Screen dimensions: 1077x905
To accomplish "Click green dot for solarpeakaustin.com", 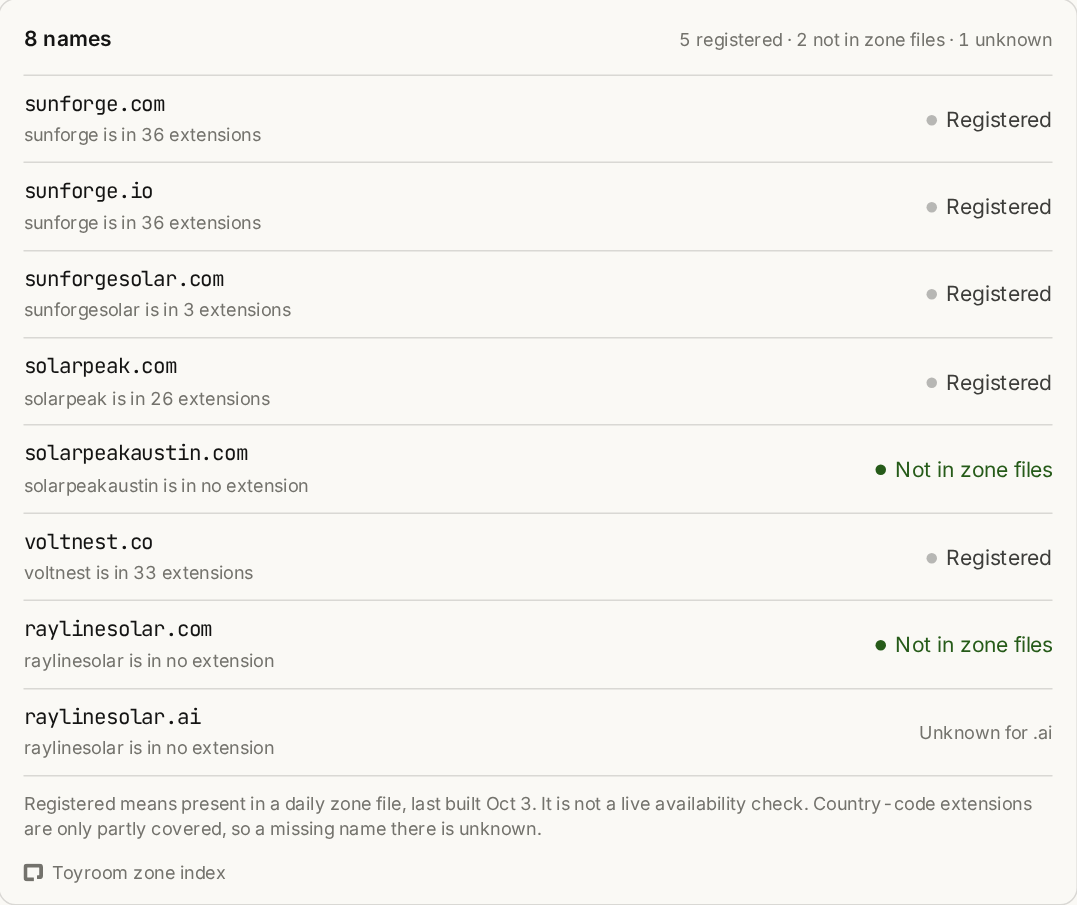I will tap(881, 470).
